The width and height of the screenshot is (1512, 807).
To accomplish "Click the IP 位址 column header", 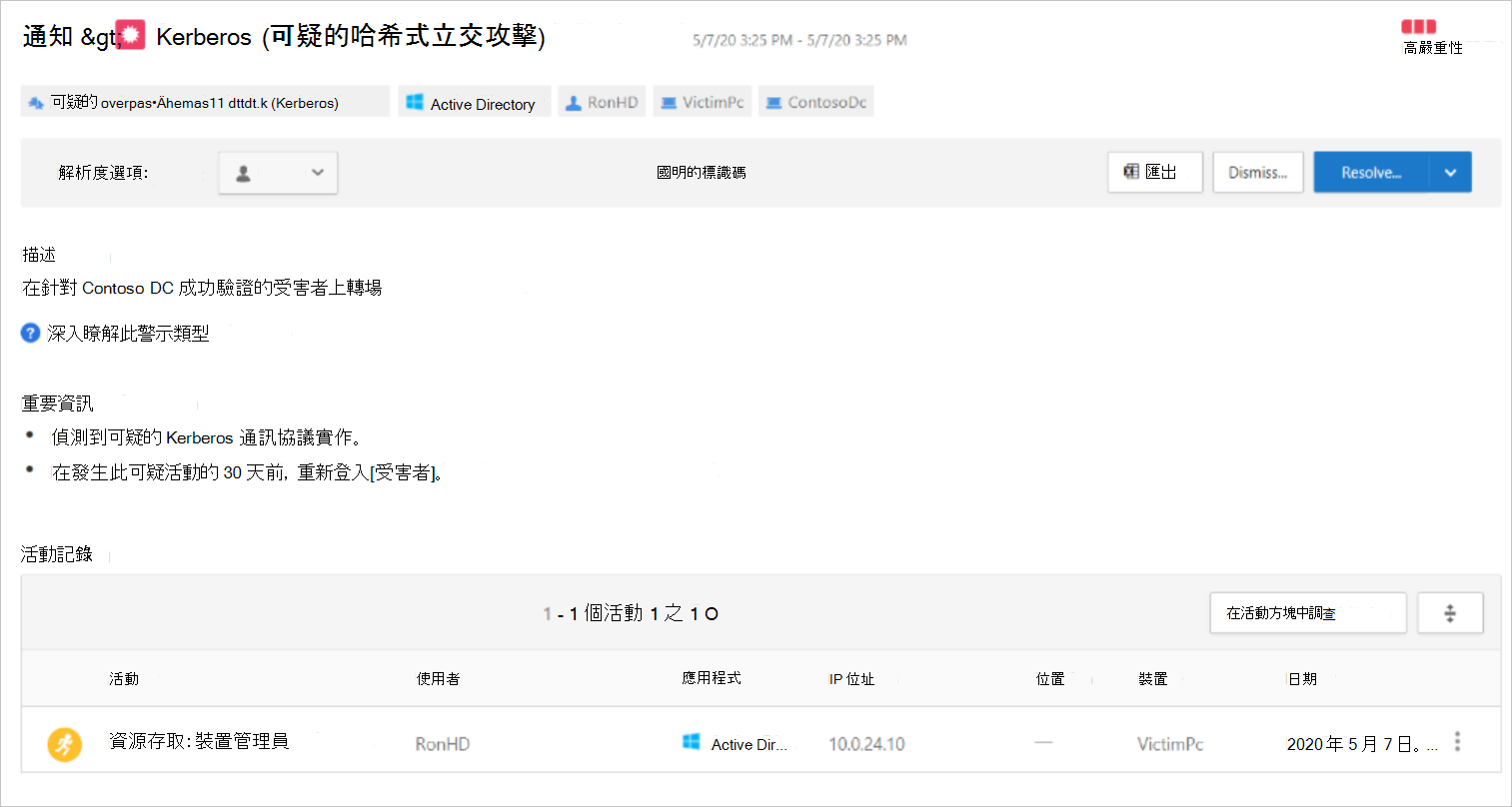I will tap(851, 679).
